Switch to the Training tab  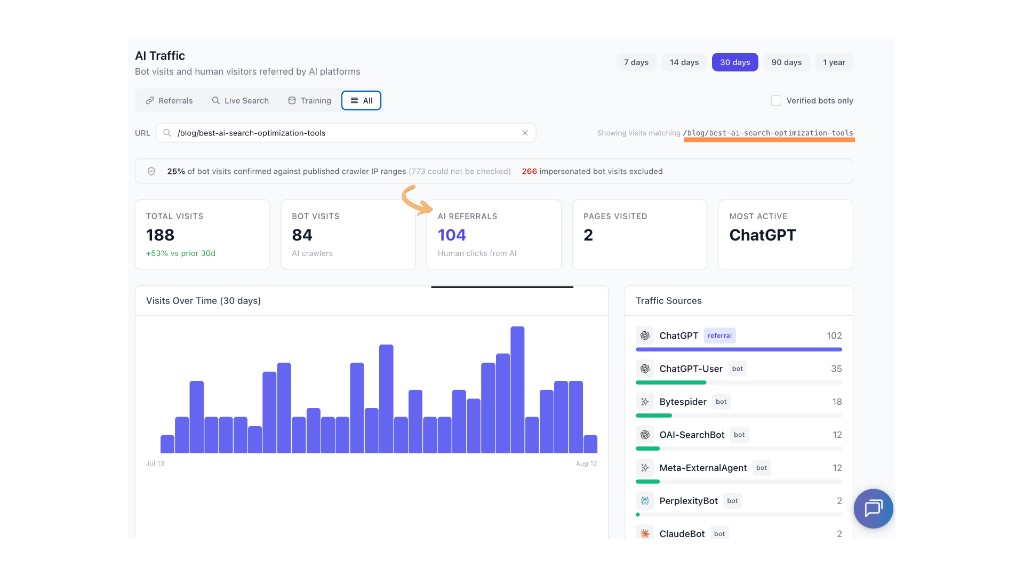point(310,101)
